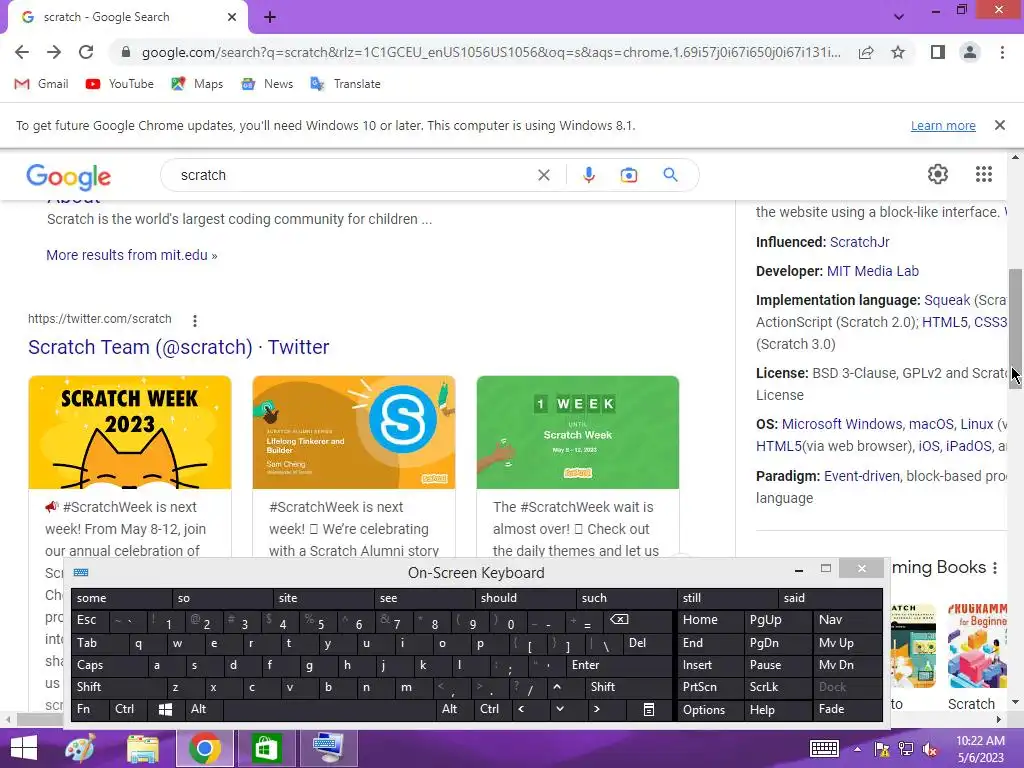The height and width of the screenshot is (768, 1024).
Task: Open Scratch Team Twitter result title
Action: point(178,347)
